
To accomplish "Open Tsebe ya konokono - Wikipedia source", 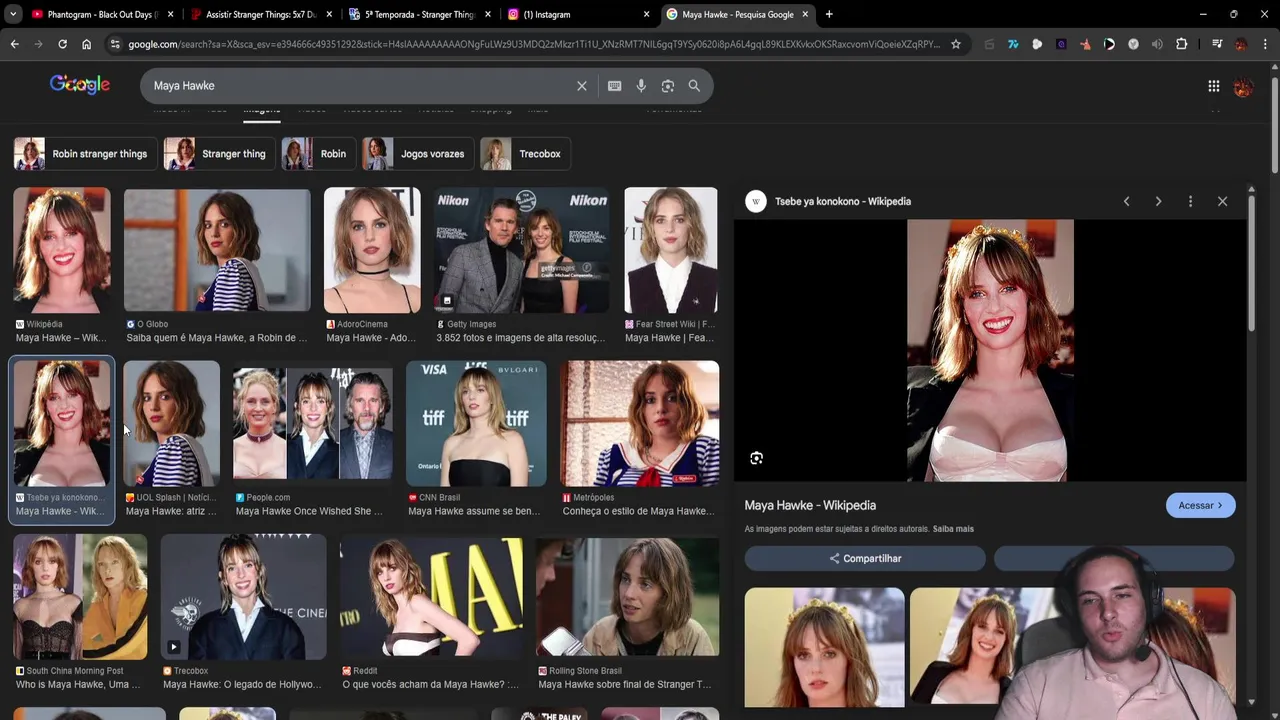I will pos(843,201).
